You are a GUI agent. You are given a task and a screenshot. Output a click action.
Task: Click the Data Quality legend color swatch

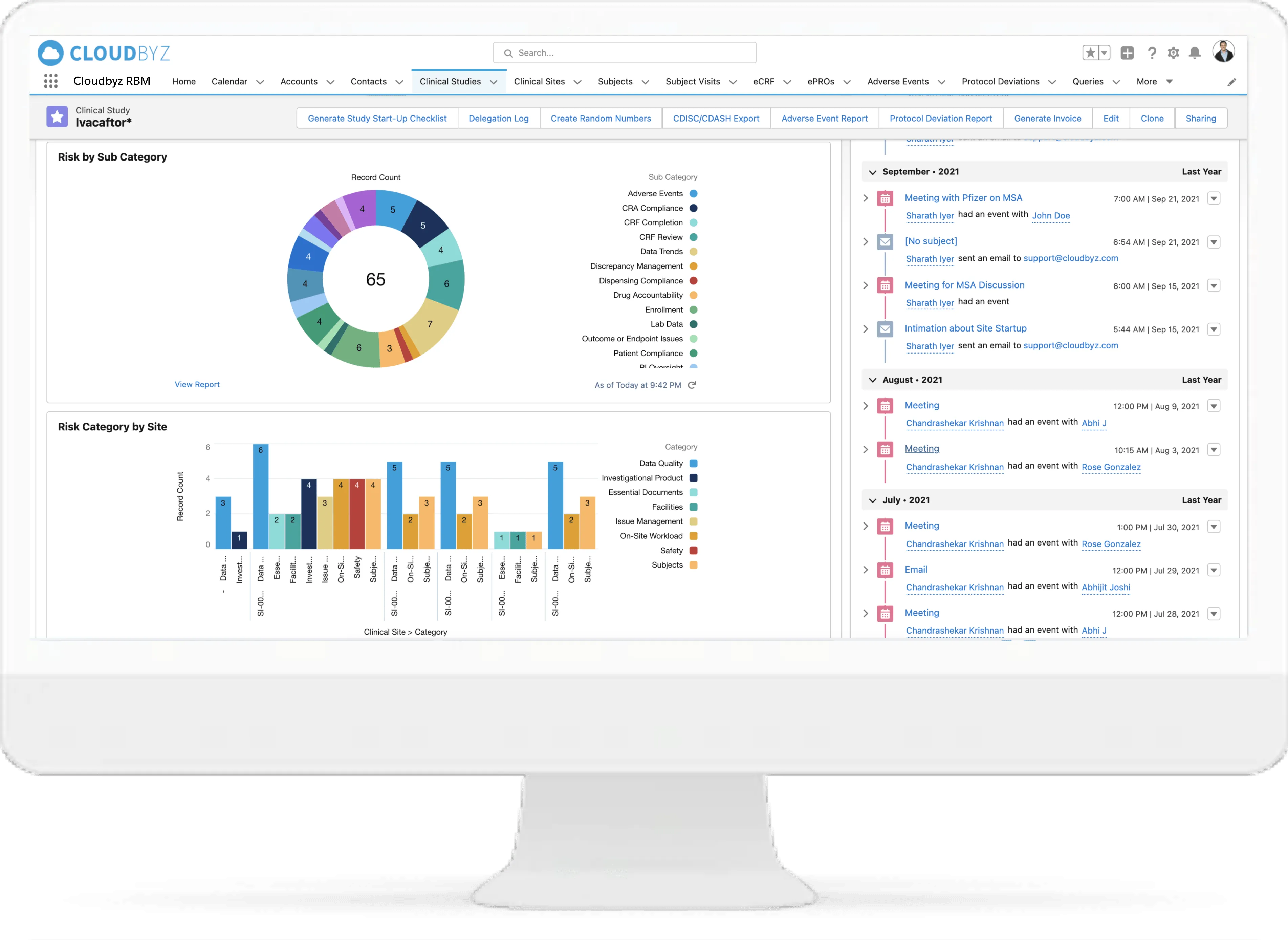pyautogui.click(x=693, y=463)
